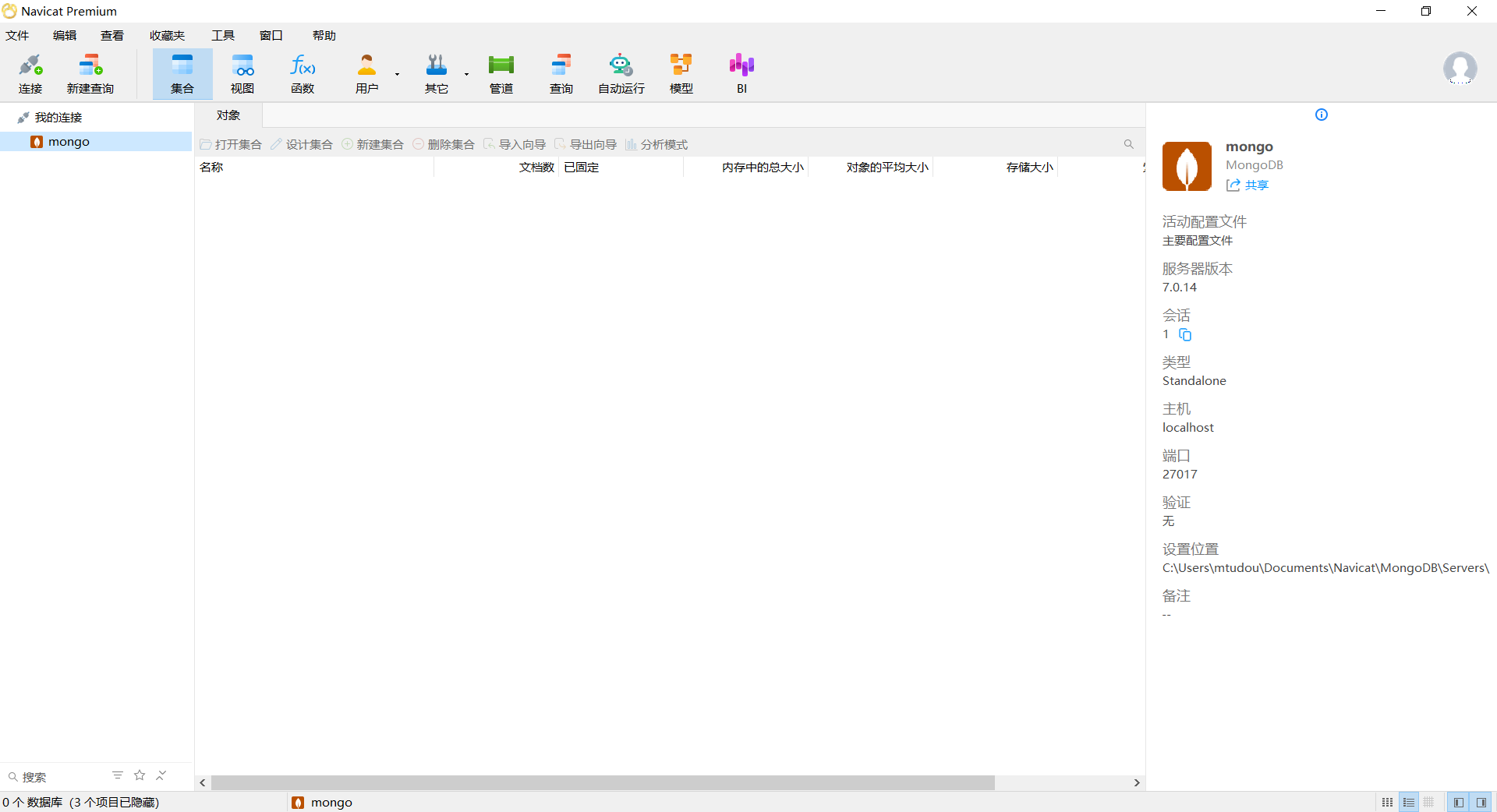Open the 导出向导 (Export Wizard)

(586, 144)
